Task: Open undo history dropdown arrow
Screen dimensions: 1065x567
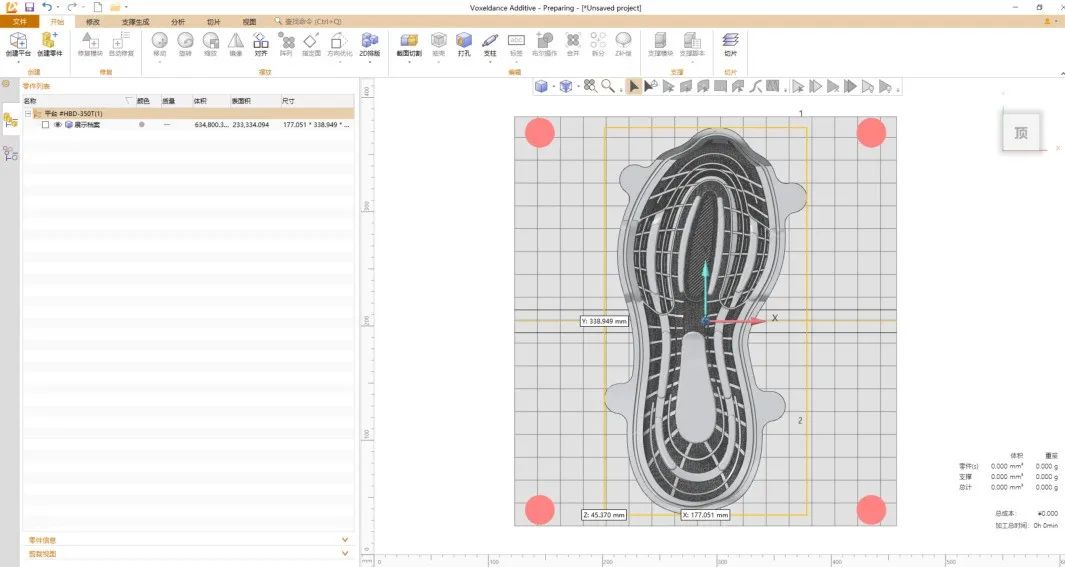Action: pyautogui.click(x=58, y=7)
